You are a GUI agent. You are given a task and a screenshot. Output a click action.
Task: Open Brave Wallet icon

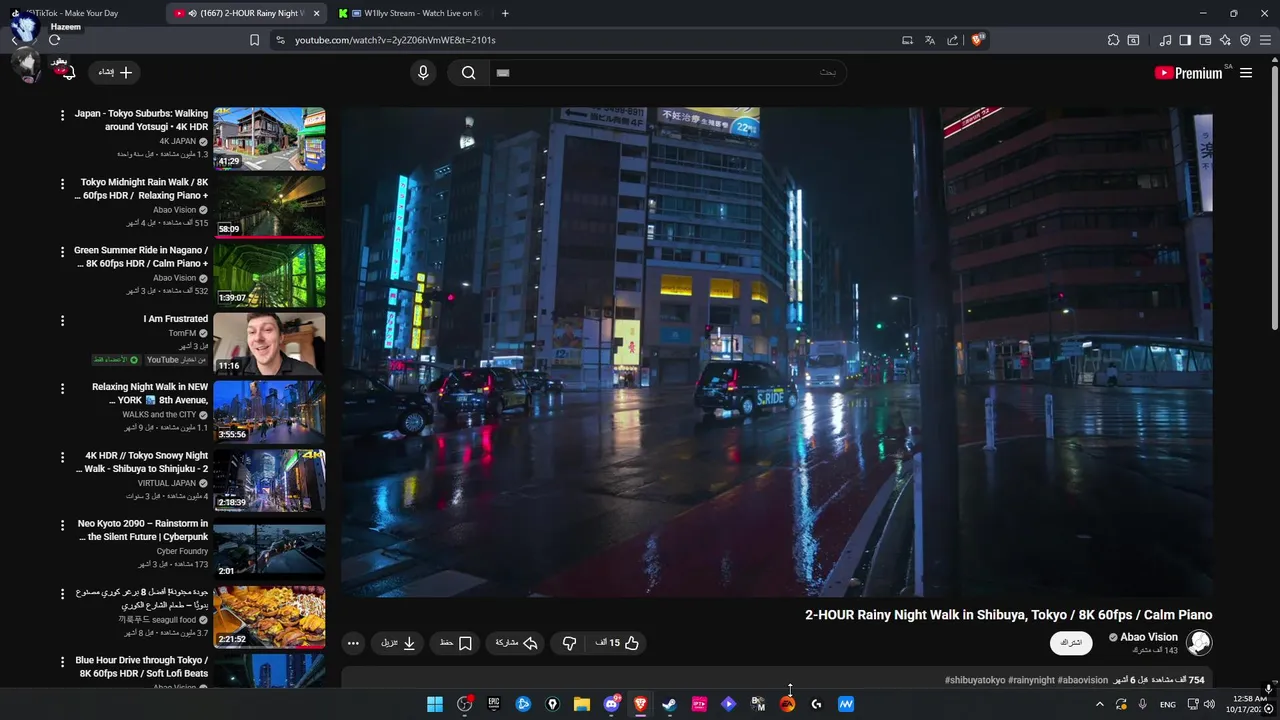[1205, 40]
